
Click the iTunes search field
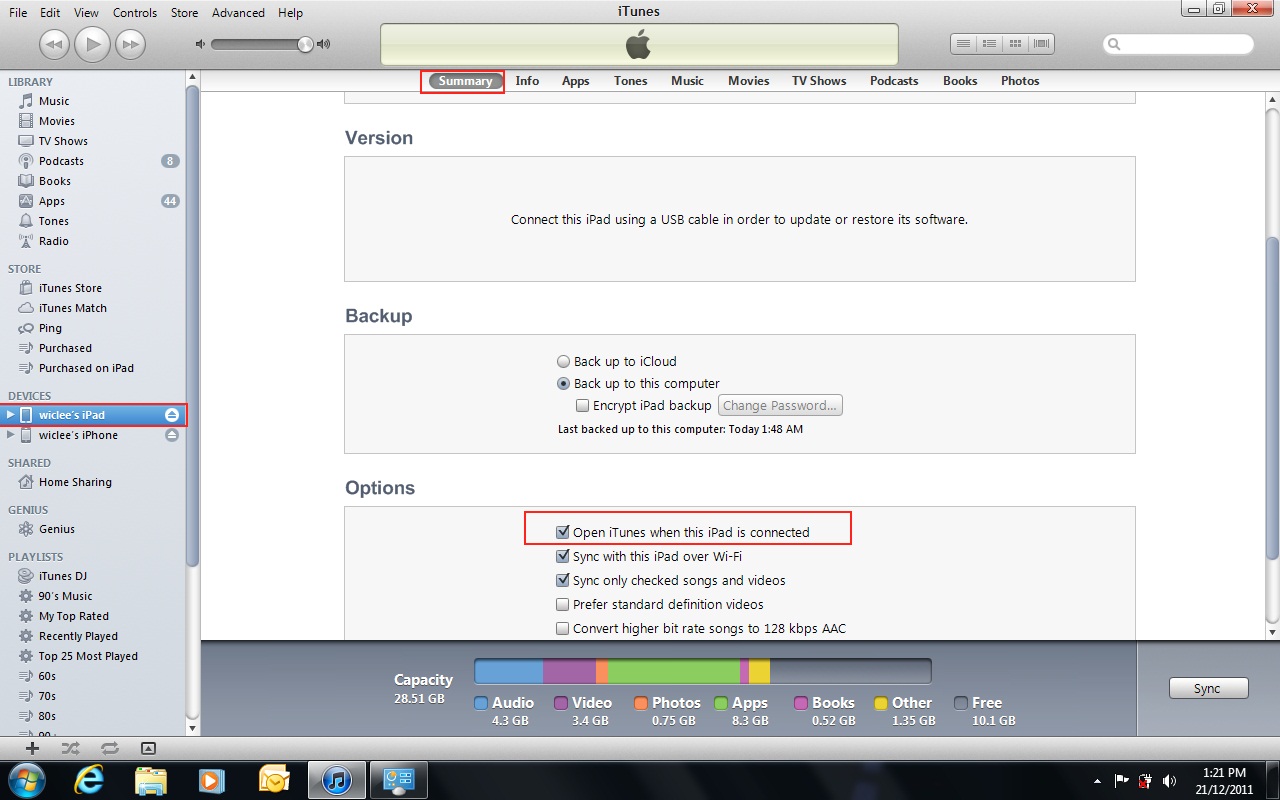[1178, 44]
